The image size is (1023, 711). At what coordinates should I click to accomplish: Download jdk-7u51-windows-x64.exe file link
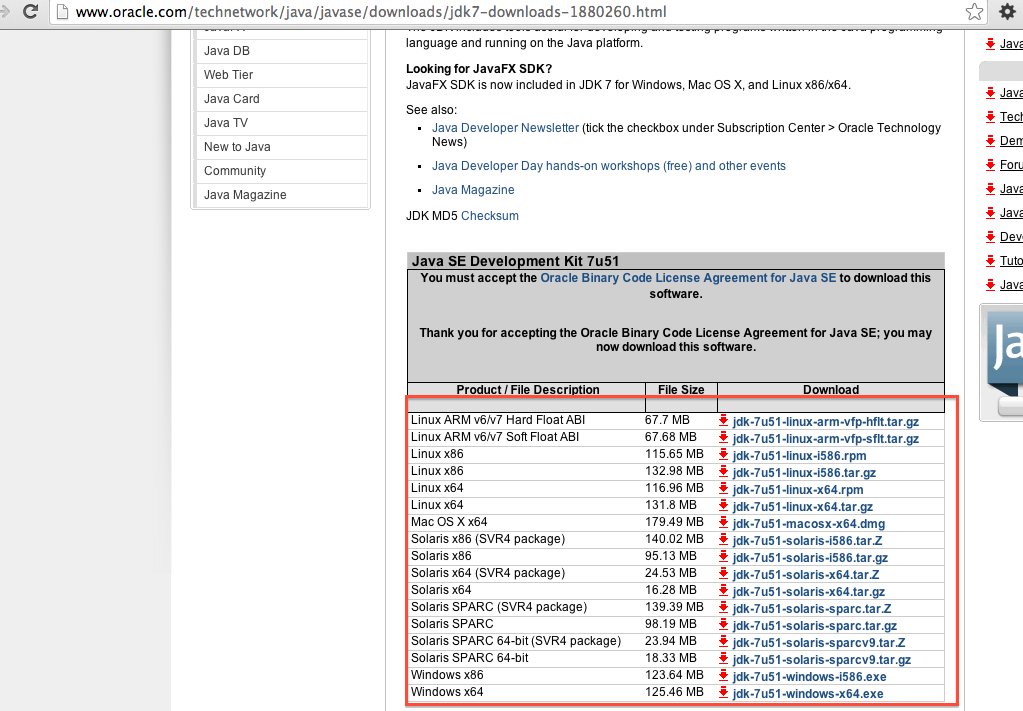pyautogui.click(x=808, y=694)
